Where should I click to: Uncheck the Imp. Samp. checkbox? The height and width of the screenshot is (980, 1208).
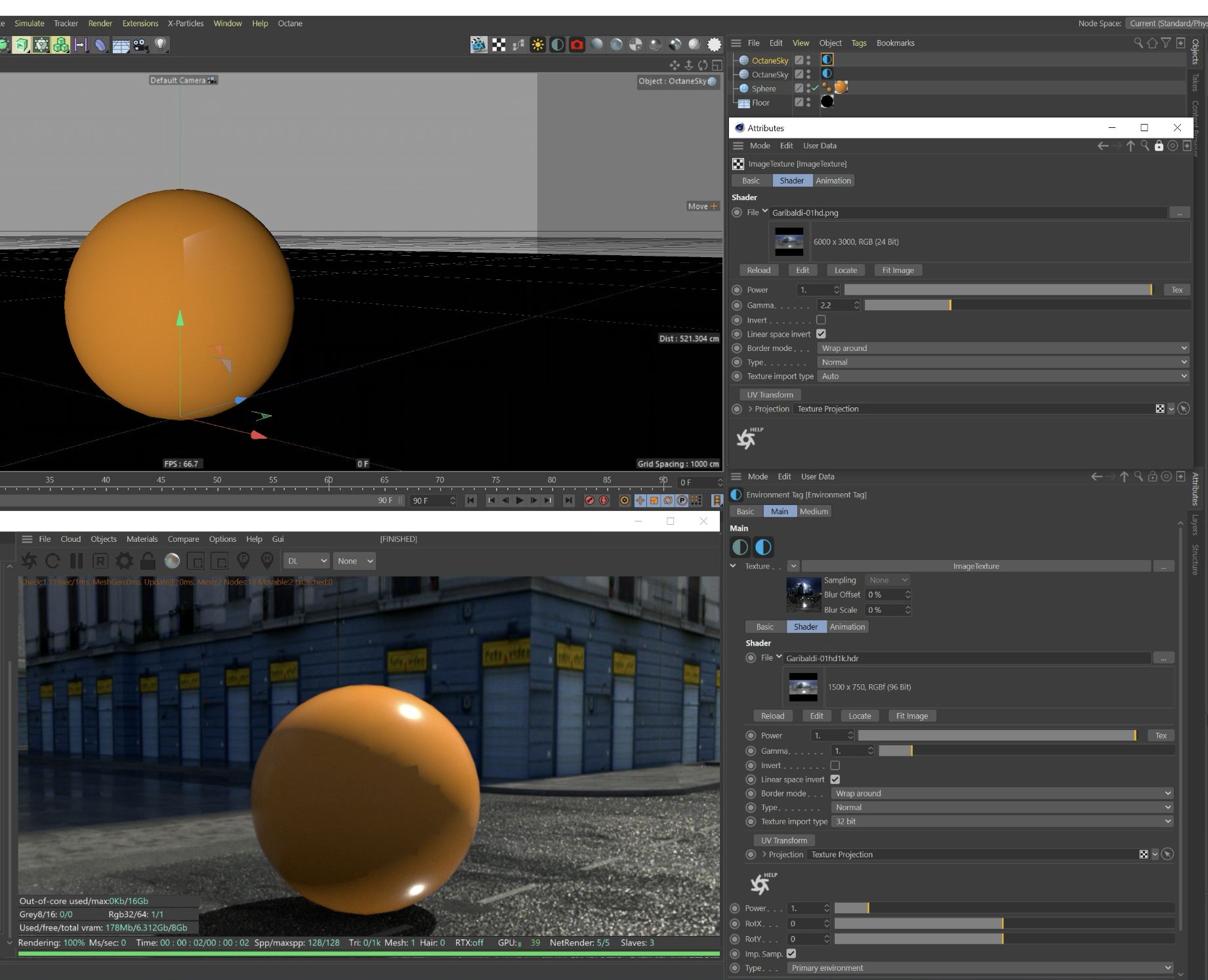point(791,954)
